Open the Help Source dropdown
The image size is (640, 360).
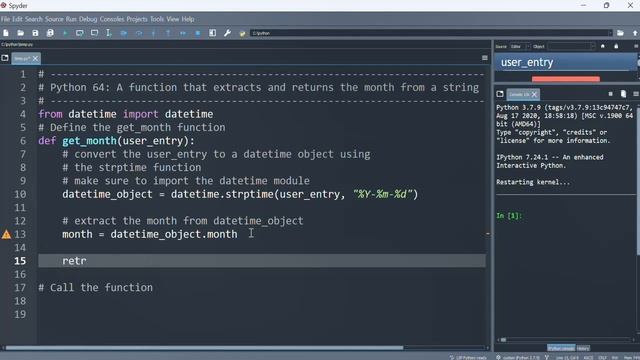pos(520,46)
